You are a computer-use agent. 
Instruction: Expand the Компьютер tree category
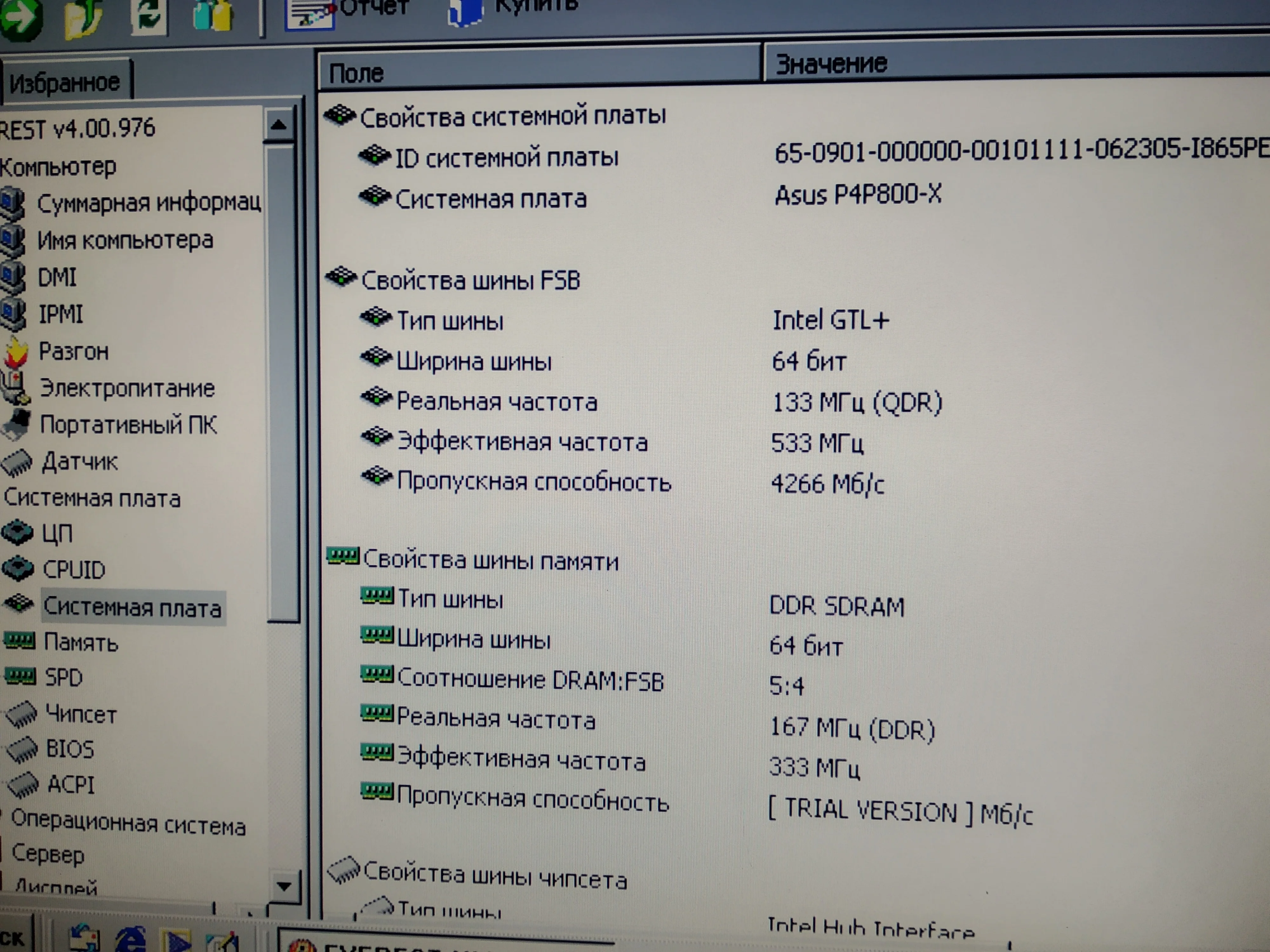57,167
